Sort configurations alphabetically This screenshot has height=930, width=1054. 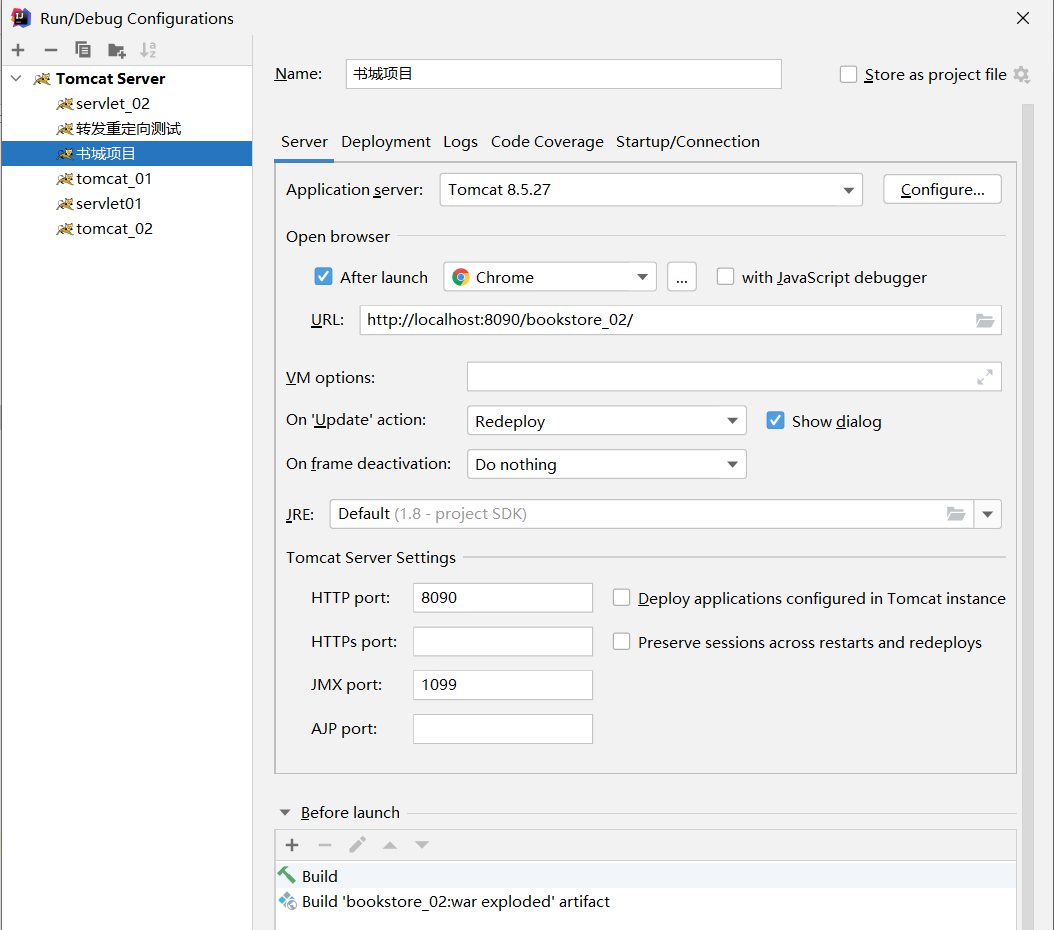pyautogui.click(x=148, y=50)
